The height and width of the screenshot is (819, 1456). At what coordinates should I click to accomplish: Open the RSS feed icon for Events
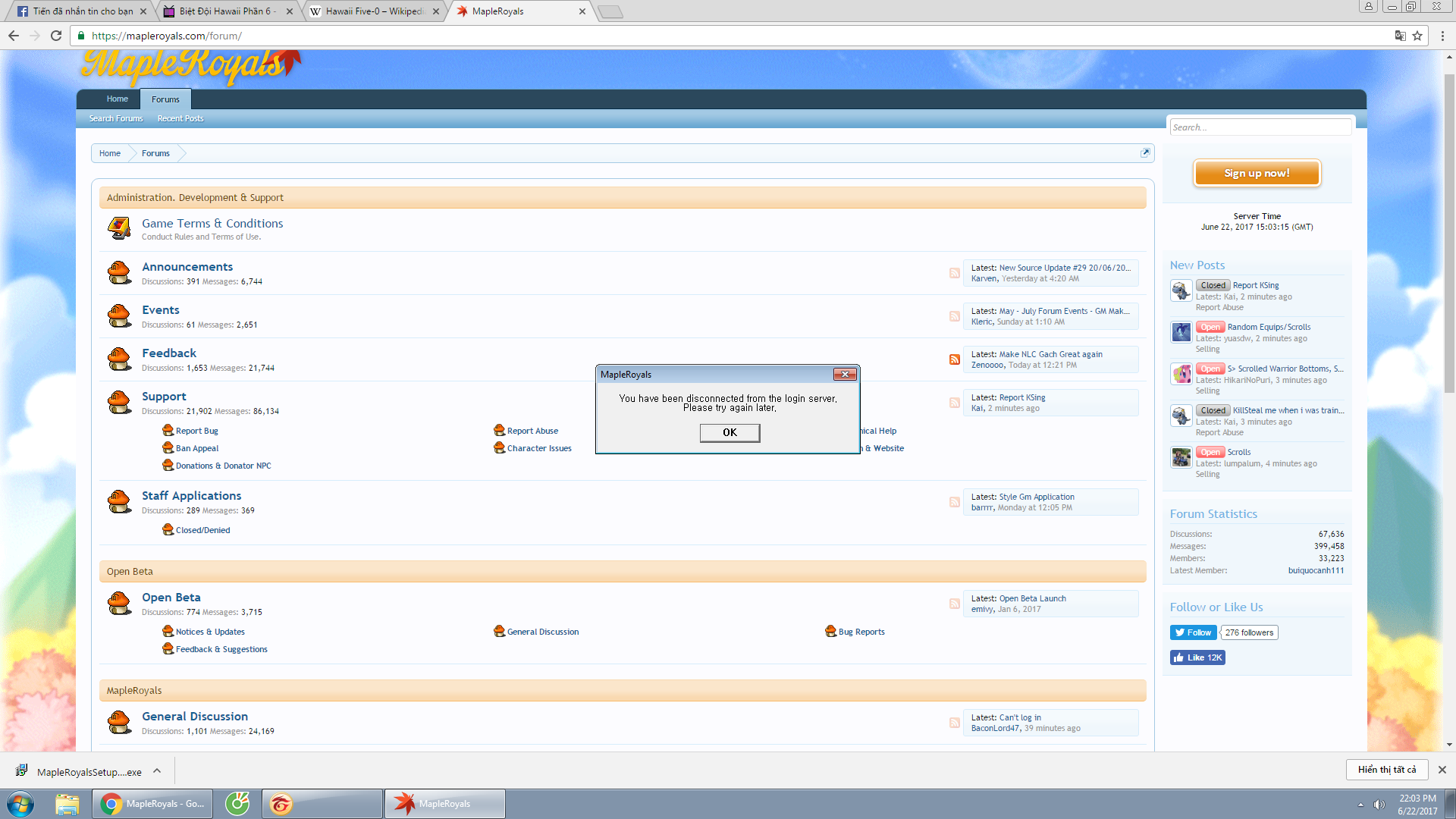pos(955,316)
